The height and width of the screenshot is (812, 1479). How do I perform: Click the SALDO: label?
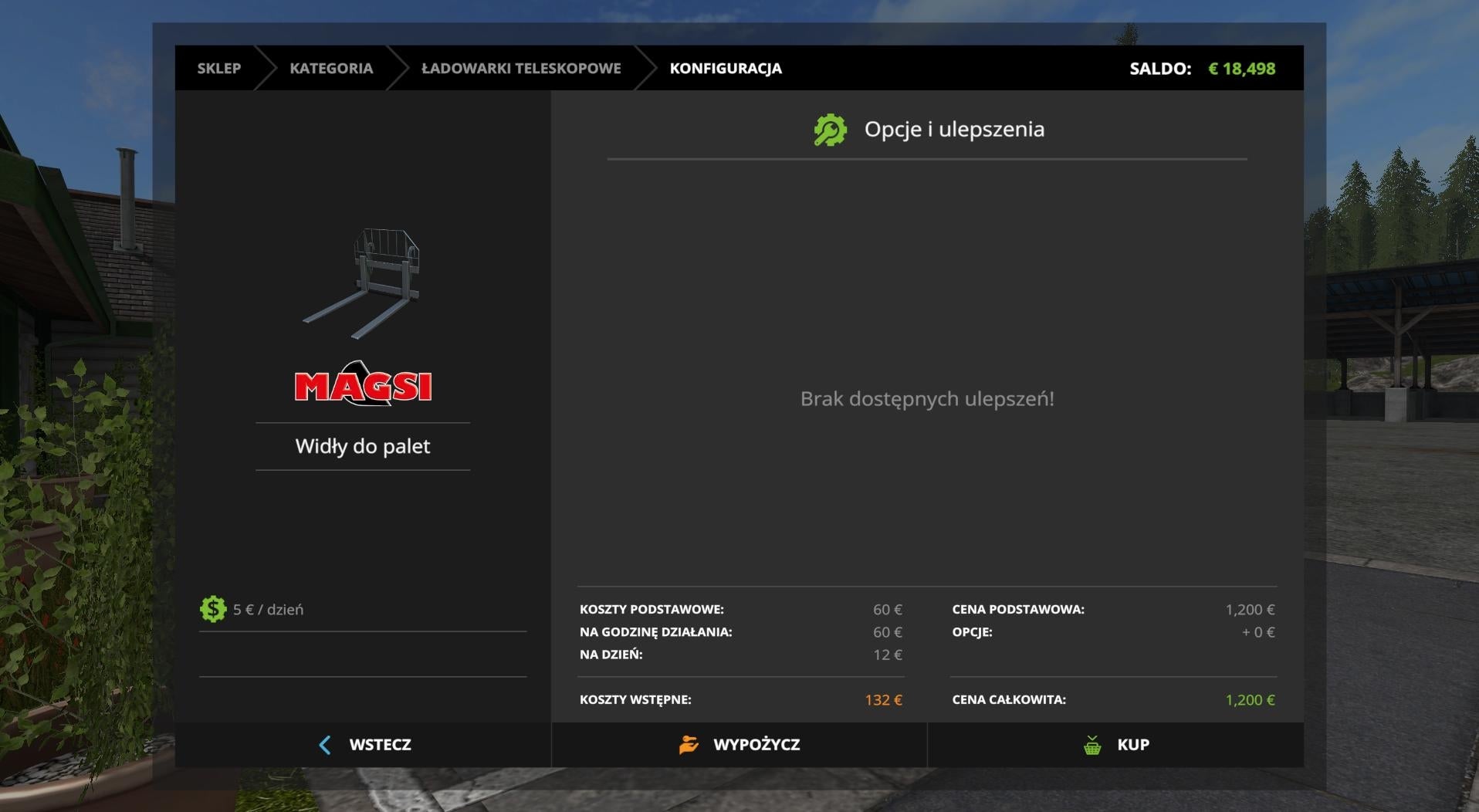1160,69
